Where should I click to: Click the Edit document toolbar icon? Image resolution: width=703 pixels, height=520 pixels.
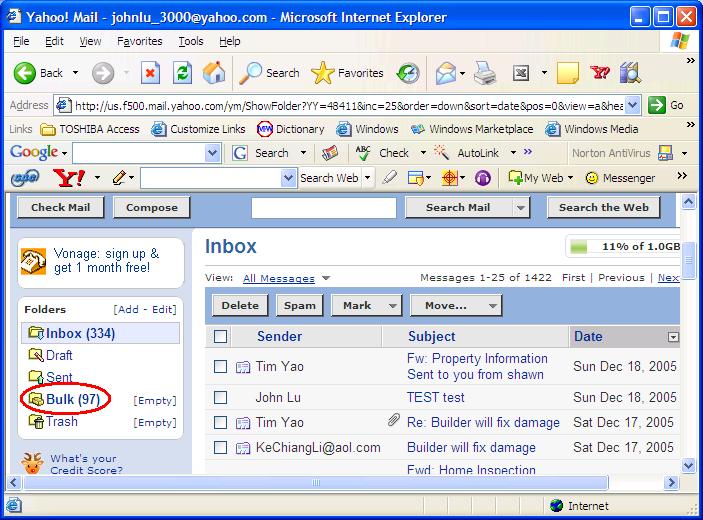pyautogui.click(x=521, y=73)
